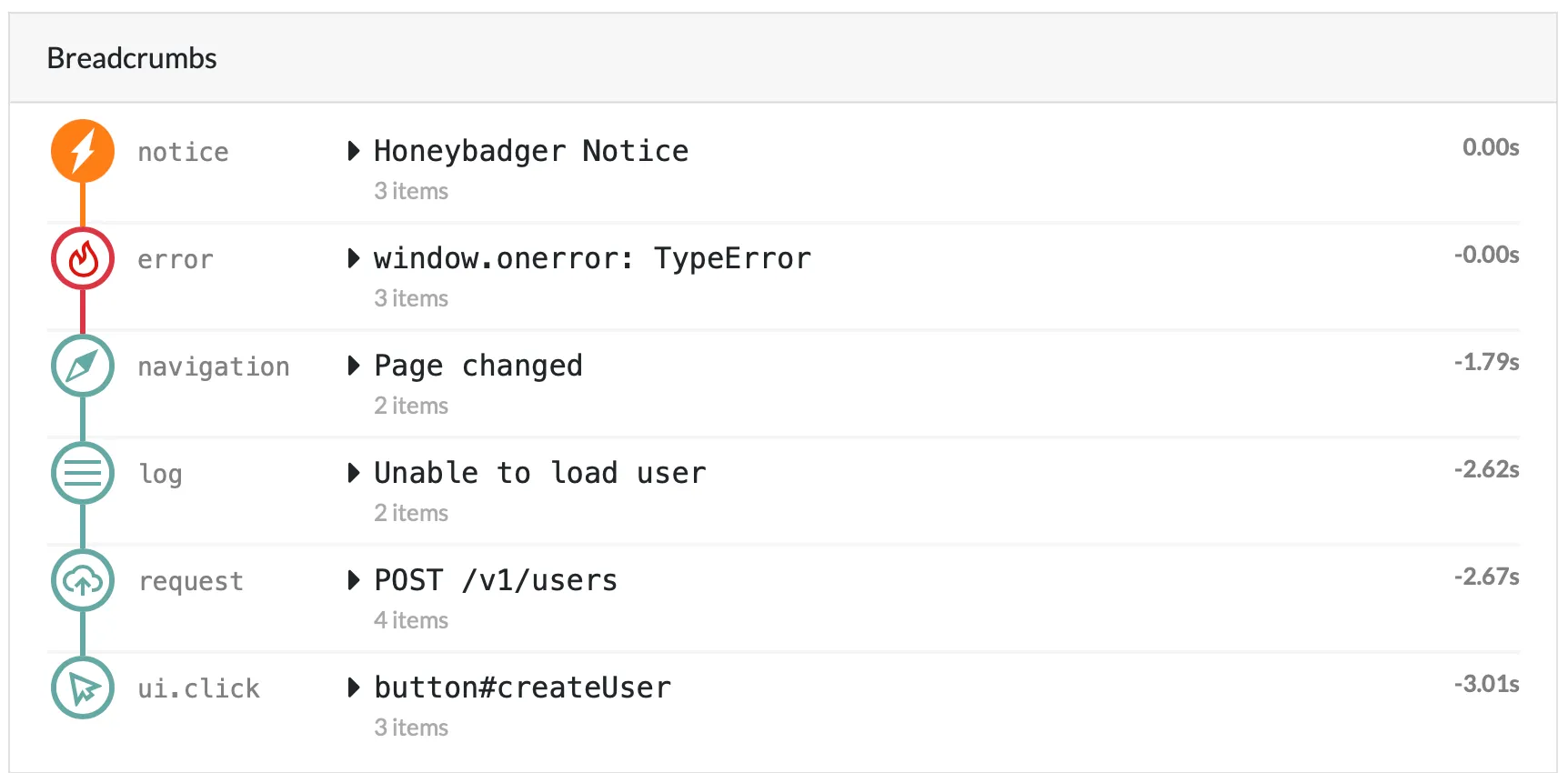Expand the POST /v1/users request entry
Viewport: 1568px width, 773px height.
(x=495, y=580)
